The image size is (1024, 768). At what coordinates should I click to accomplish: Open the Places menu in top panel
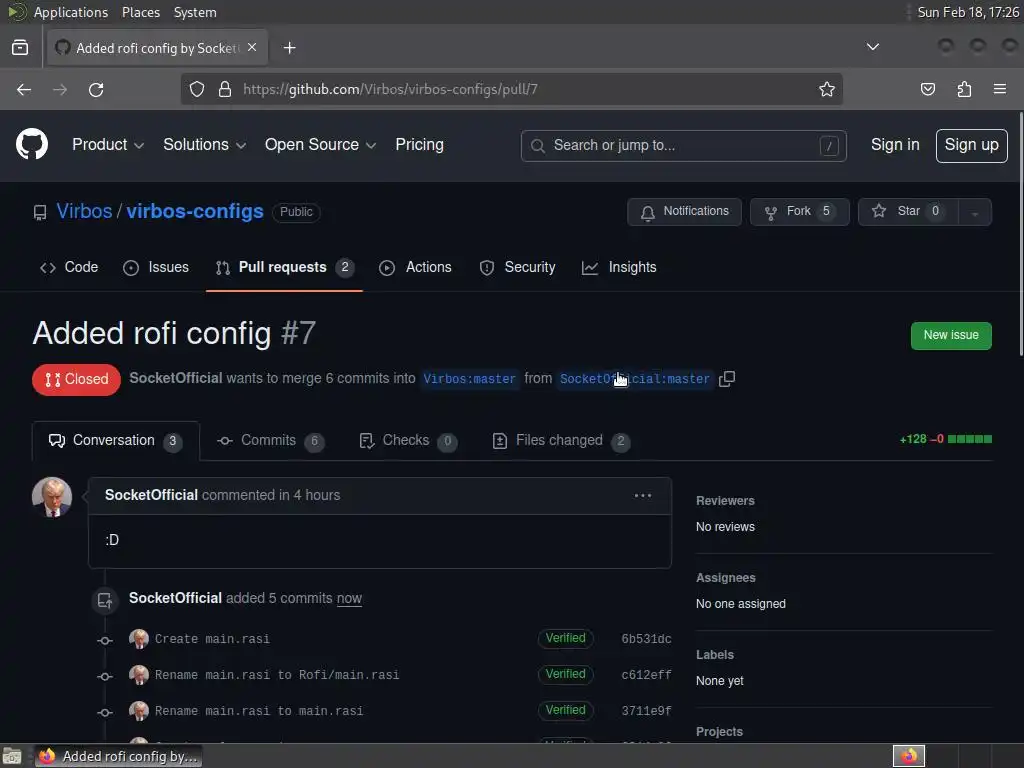pos(141,12)
